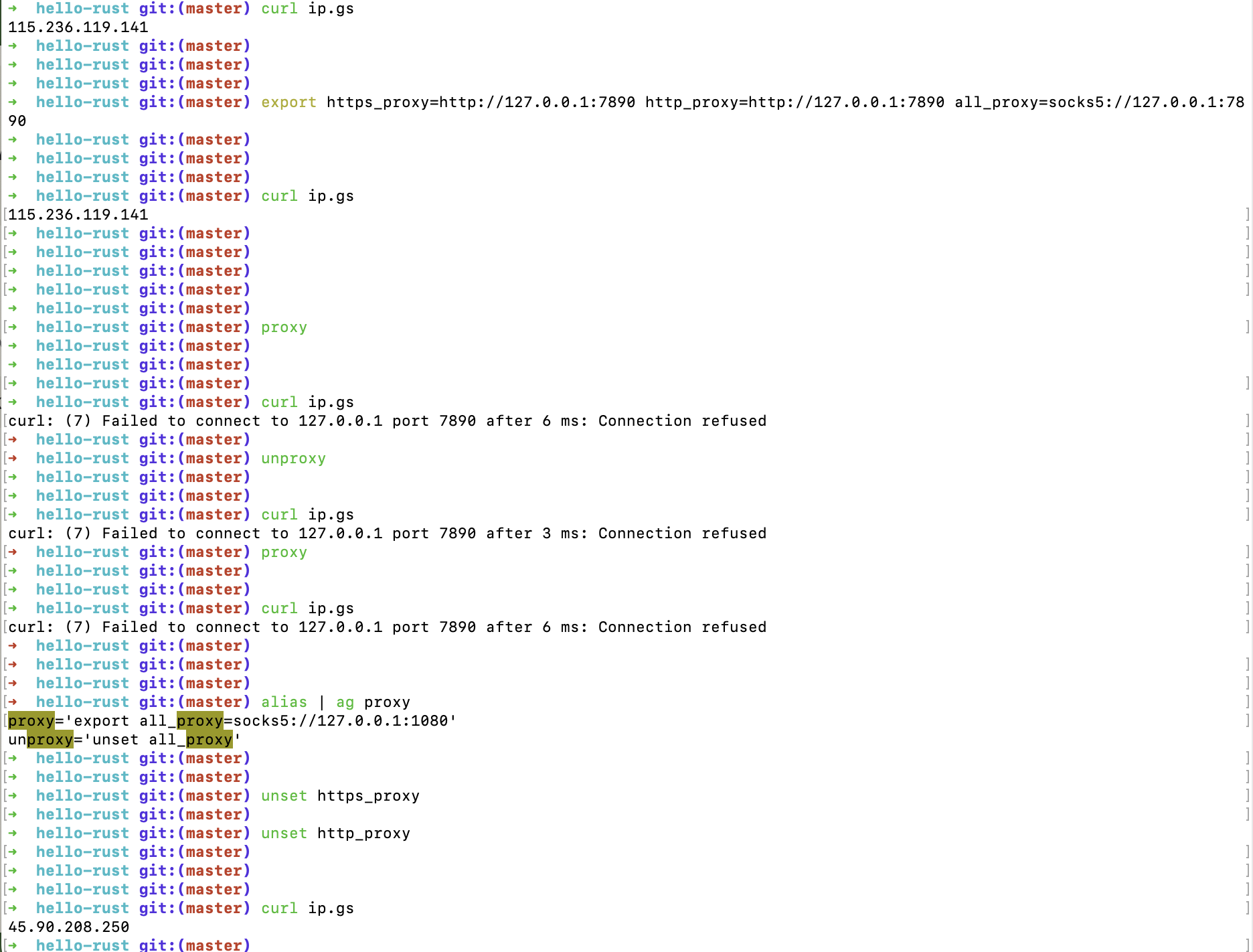Click https_proxy=http://127.0.0.1:7890 in export command
1253x952 pixels.
point(481,102)
